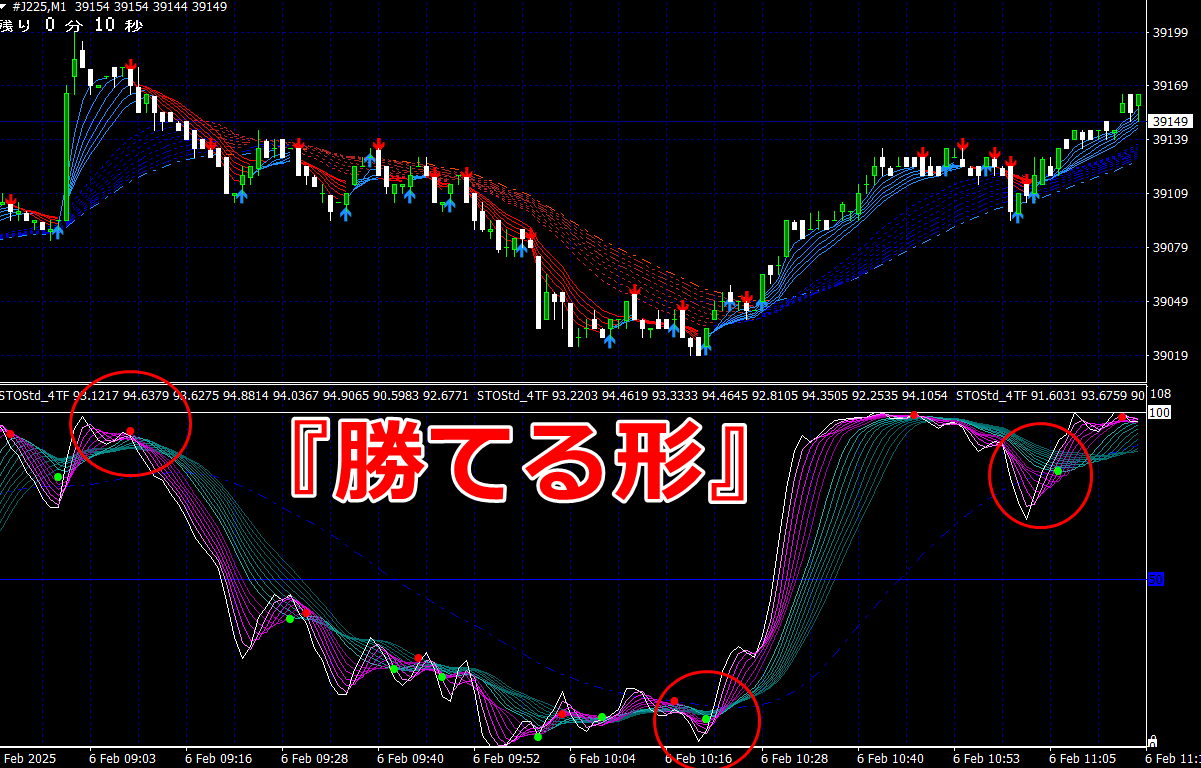Click the #J225,M1 symbol title text
Screen dimensions: 1201x768
41,7
